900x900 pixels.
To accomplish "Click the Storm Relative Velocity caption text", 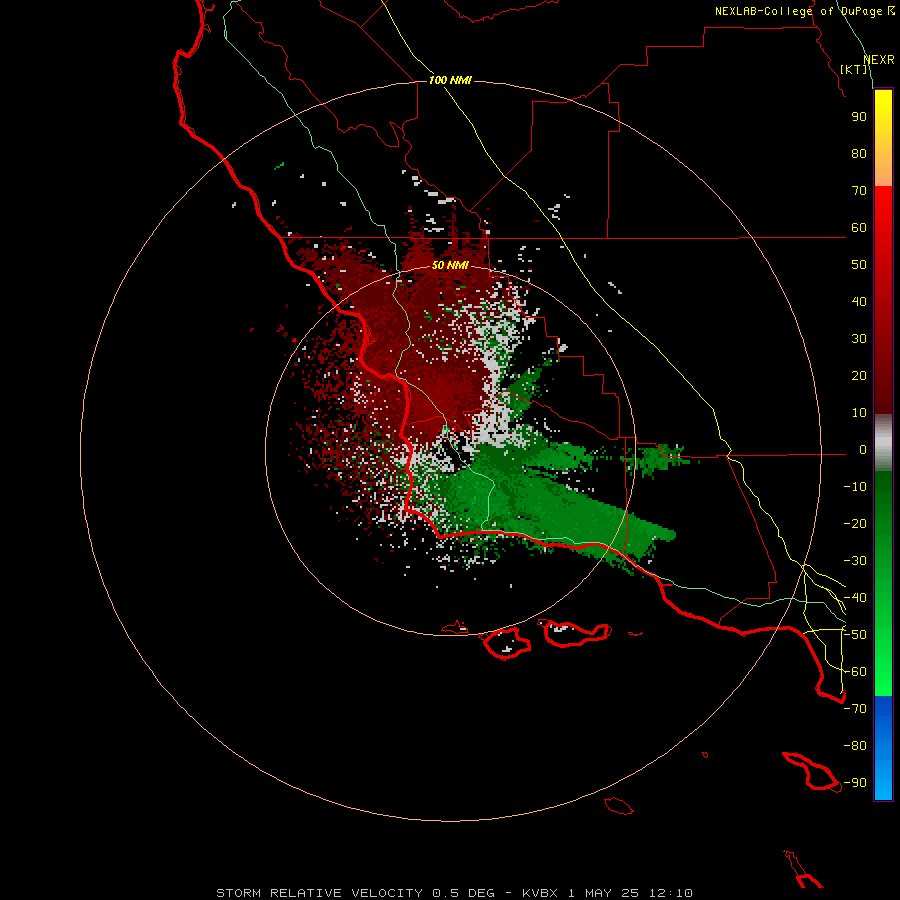I will pos(454,893).
